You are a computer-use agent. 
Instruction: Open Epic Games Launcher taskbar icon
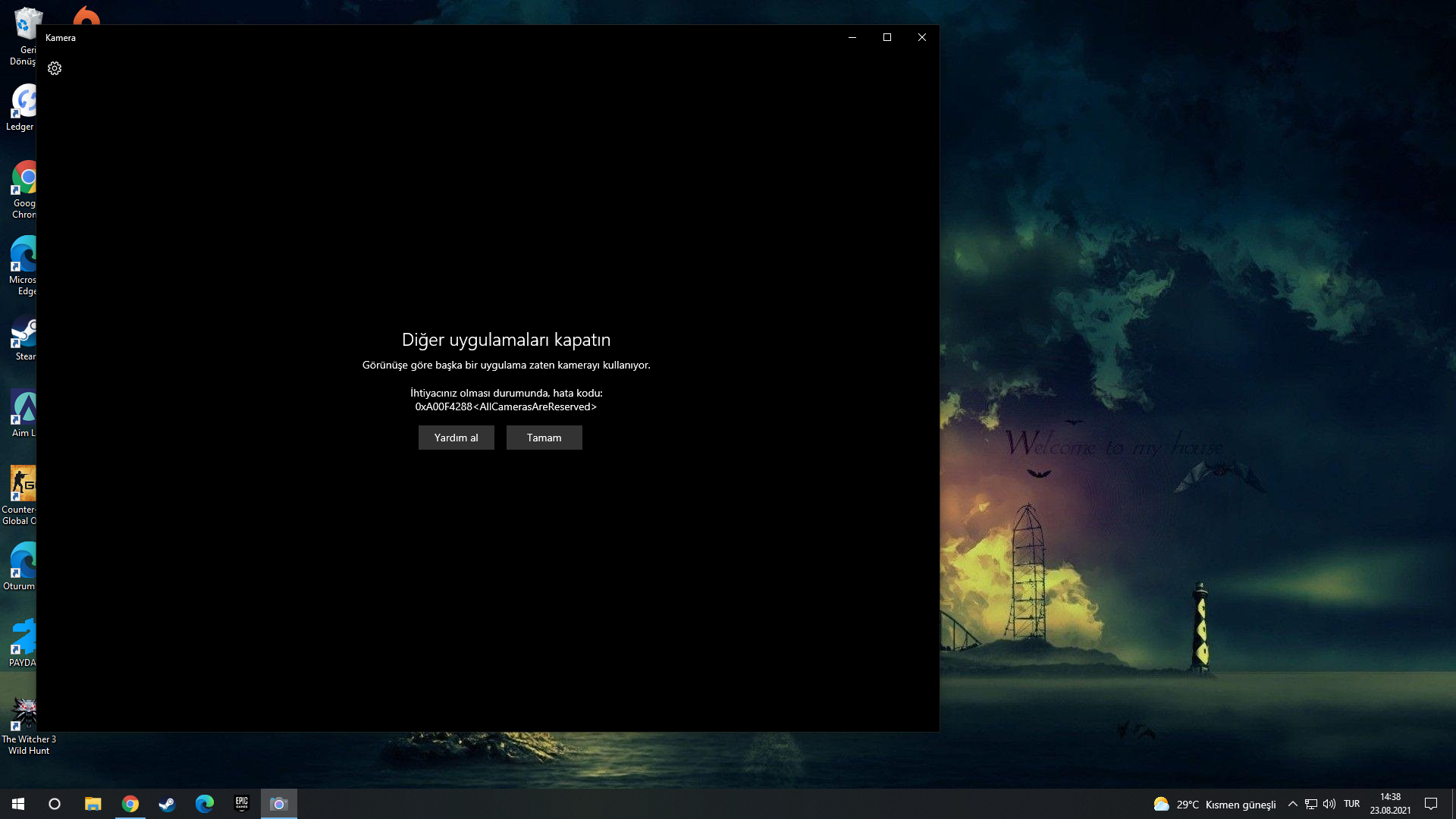[x=242, y=804]
